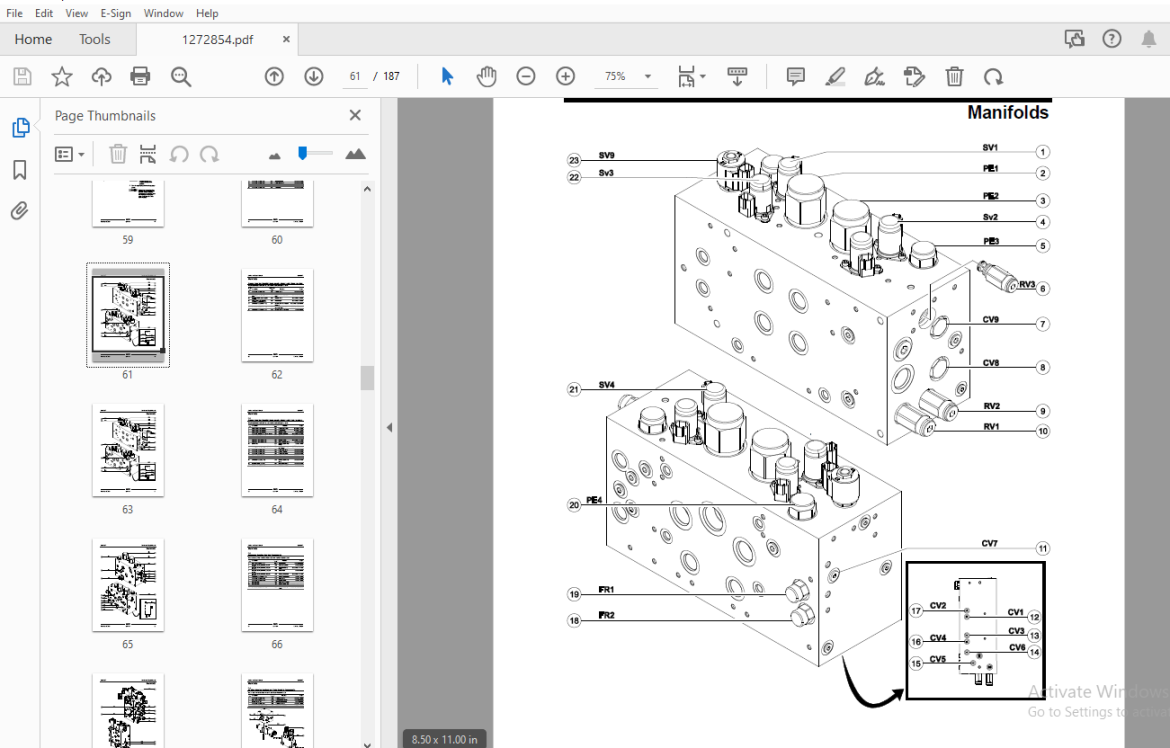Select page 66 thumbnail
This screenshot has height=748, width=1170.
(277, 585)
